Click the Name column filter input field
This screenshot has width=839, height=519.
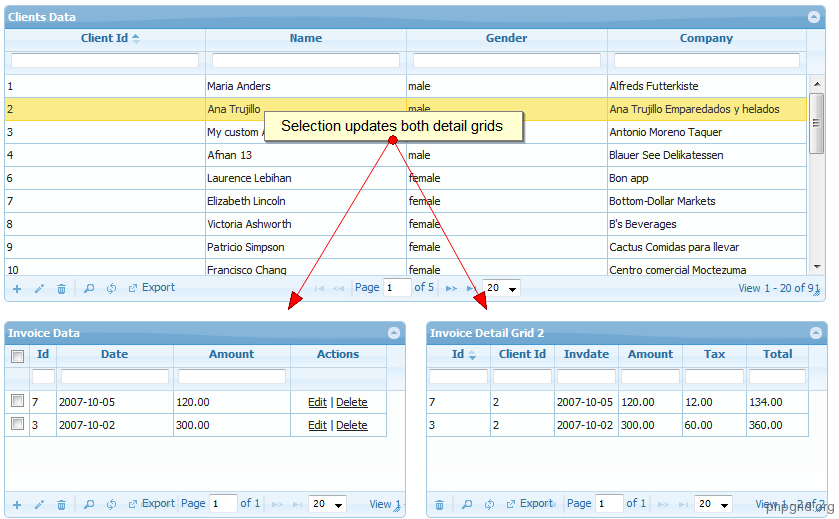point(305,61)
